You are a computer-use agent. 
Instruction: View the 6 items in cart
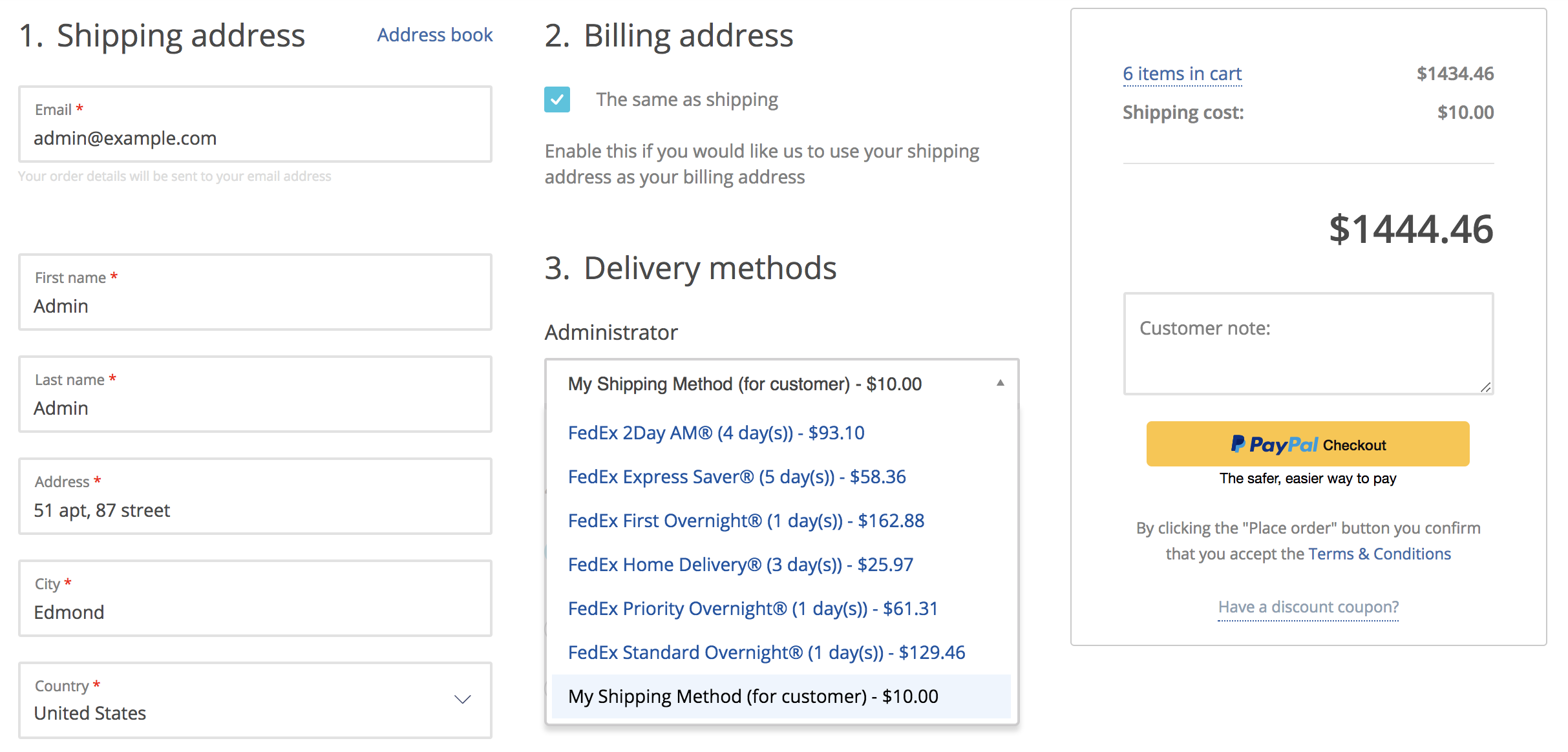pyautogui.click(x=1181, y=74)
